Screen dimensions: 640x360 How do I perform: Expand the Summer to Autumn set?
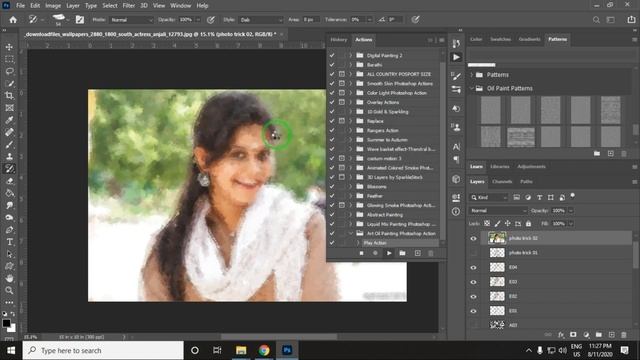[x=350, y=140]
